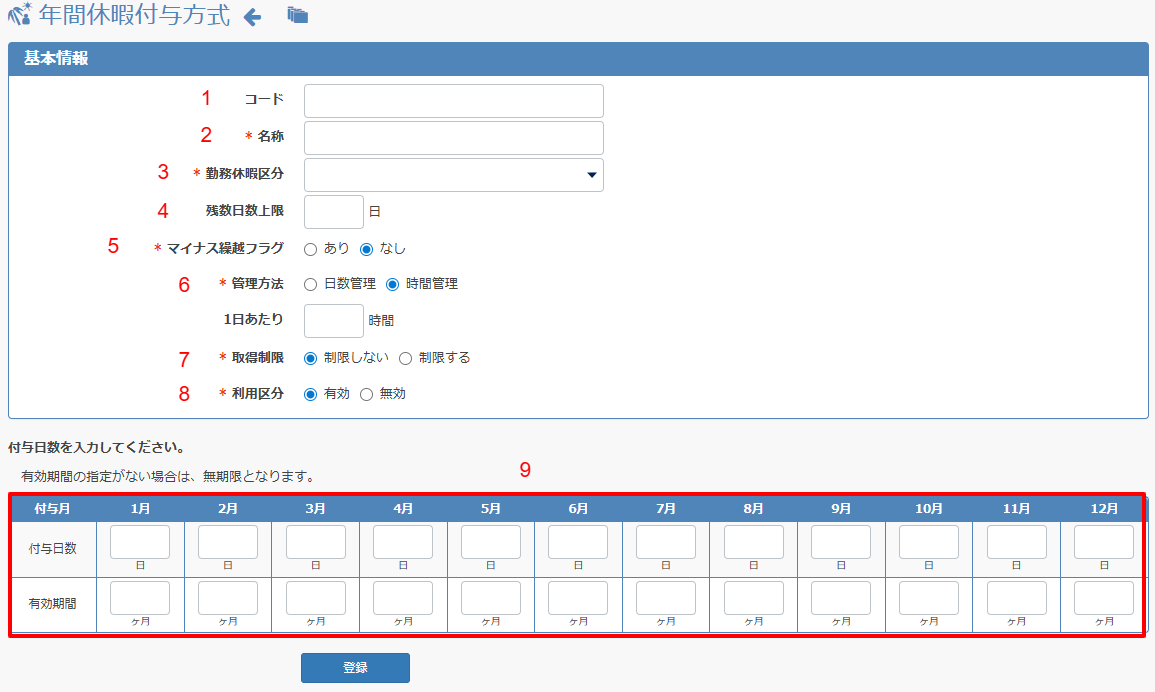The image size is (1155, 692).
Task: Set 利用区分 to 有効
Action: [311, 394]
